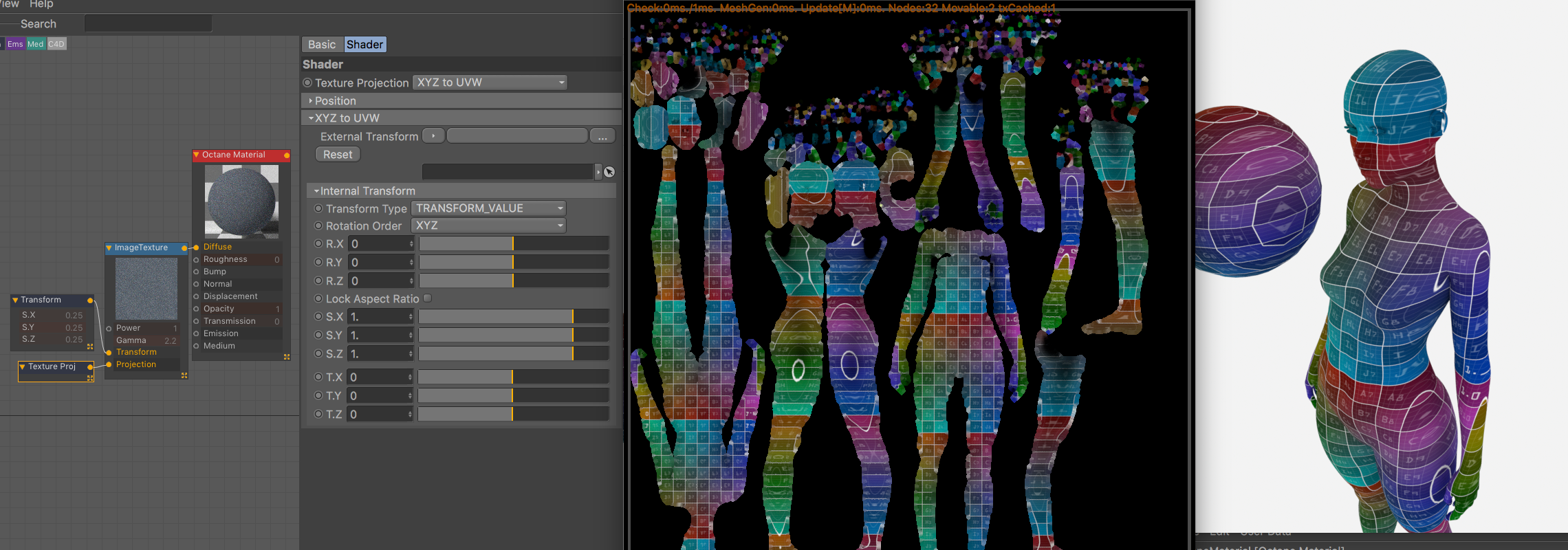
Task: Select the Texture Proj node title
Action: (52, 367)
